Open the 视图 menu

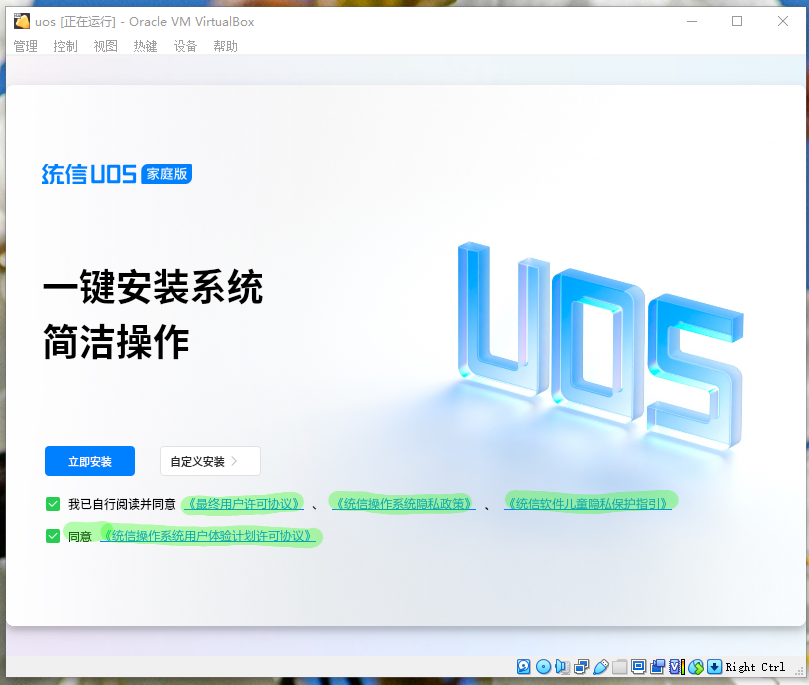pos(105,46)
